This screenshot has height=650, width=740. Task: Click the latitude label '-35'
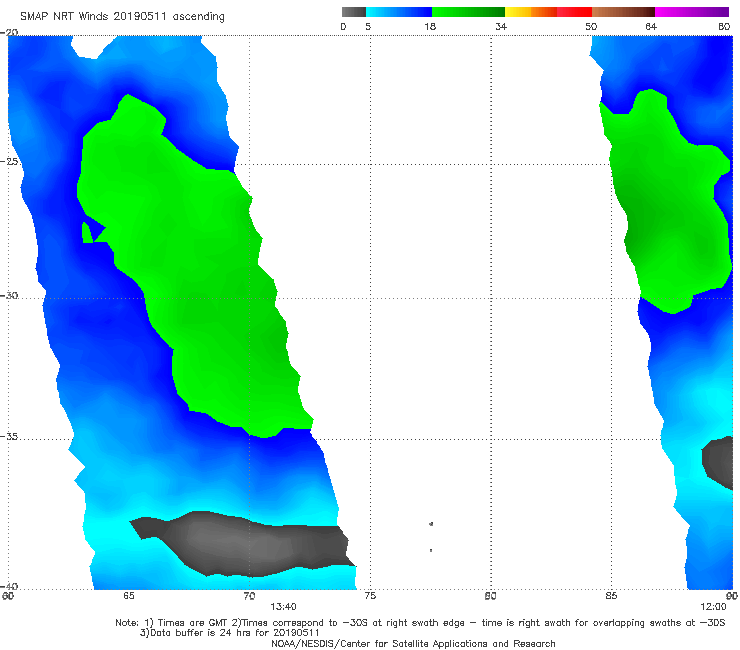point(10,436)
